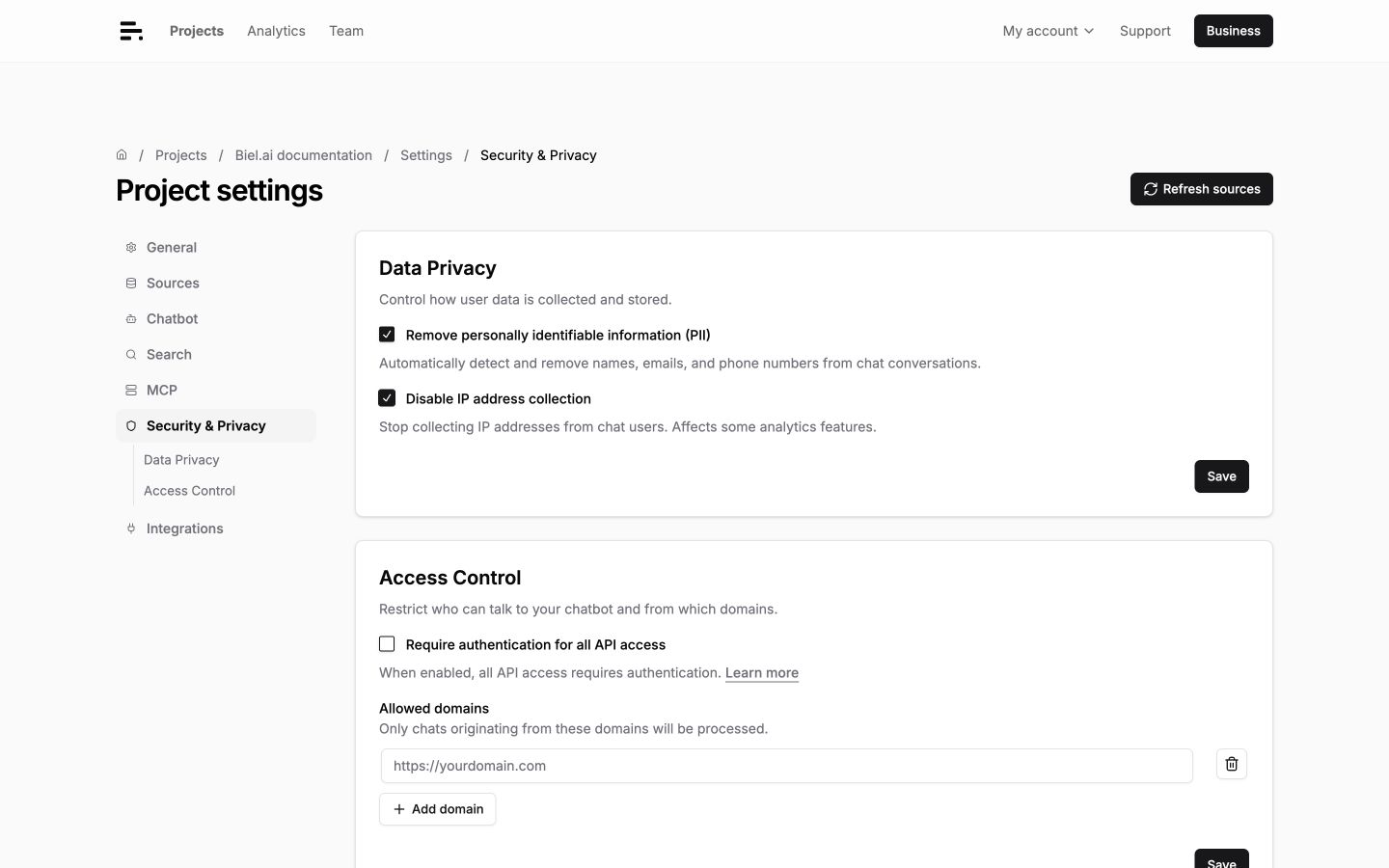Click the Data Privacy card heading
This screenshot has width=1389, height=868.
[x=438, y=268]
